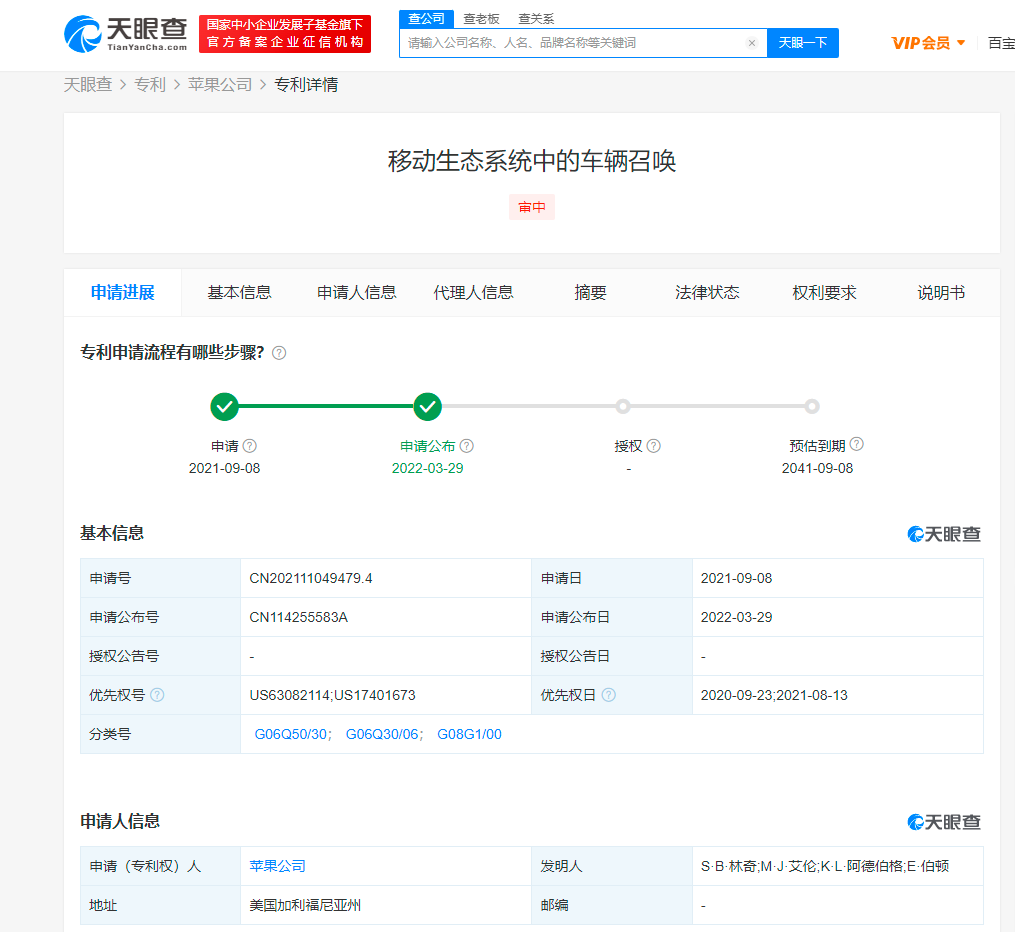1015x932 pixels.
Task: Click the help icon next to 预估到期
Action: [x=856, y=445]
